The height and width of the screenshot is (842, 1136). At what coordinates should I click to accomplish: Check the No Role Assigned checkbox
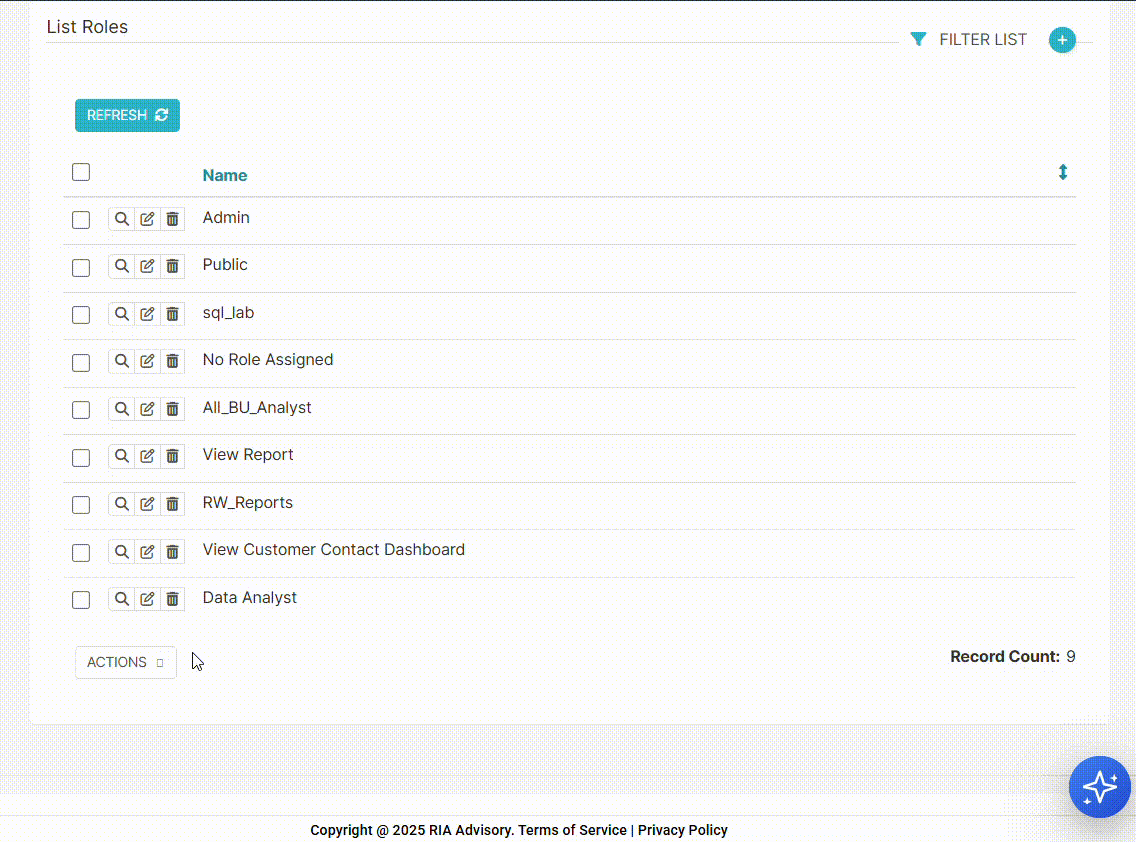(81, 362)
